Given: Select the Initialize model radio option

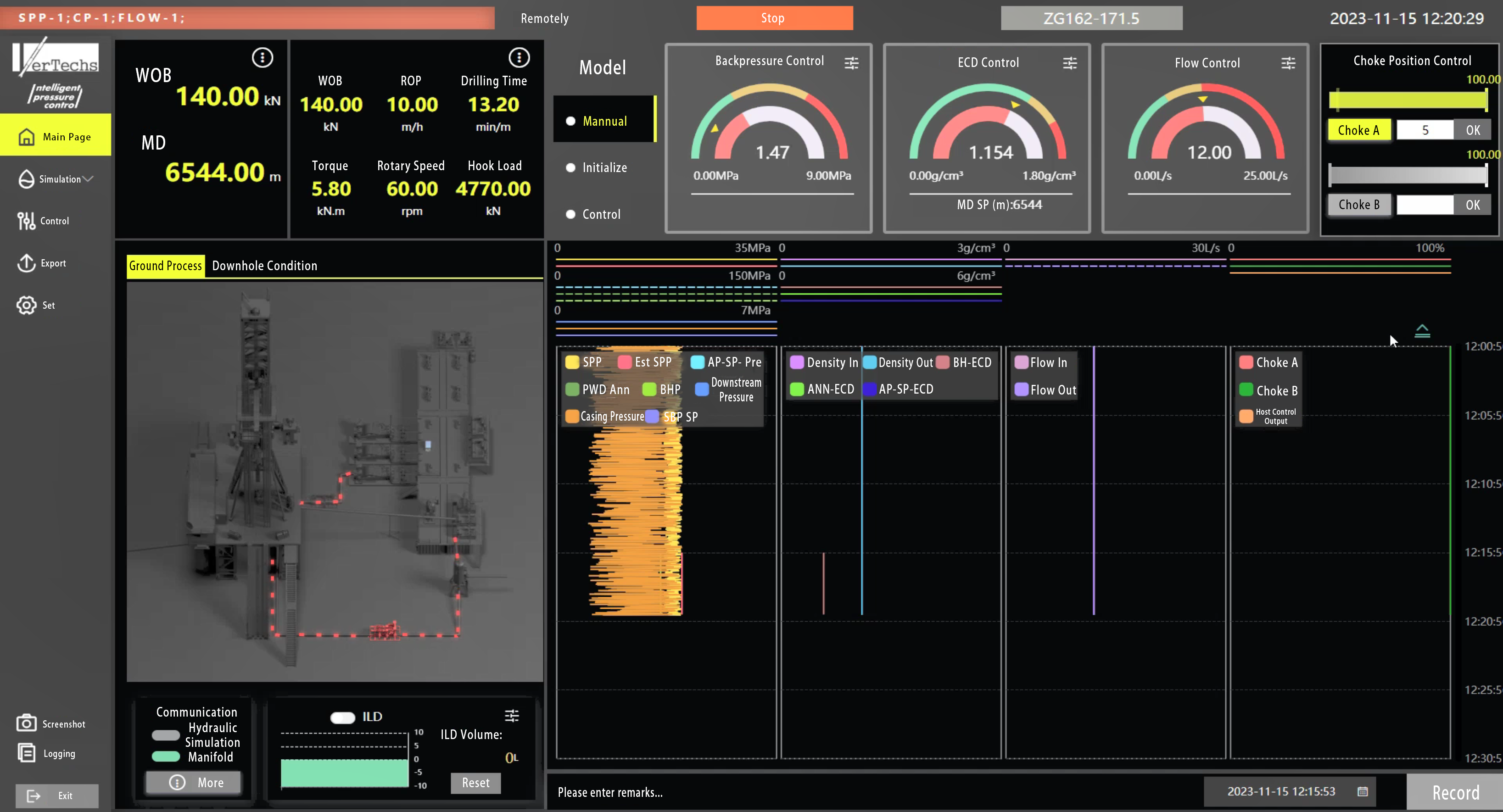Looking at the screenshot, I should [x=596, y=167].
